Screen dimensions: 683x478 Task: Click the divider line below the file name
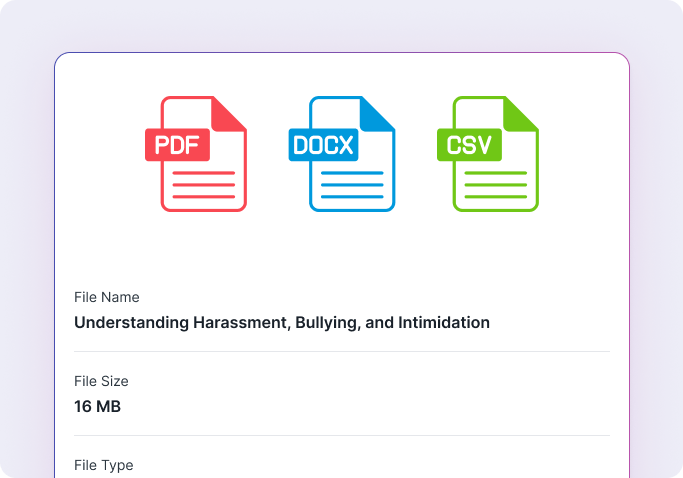pos(341,351)
